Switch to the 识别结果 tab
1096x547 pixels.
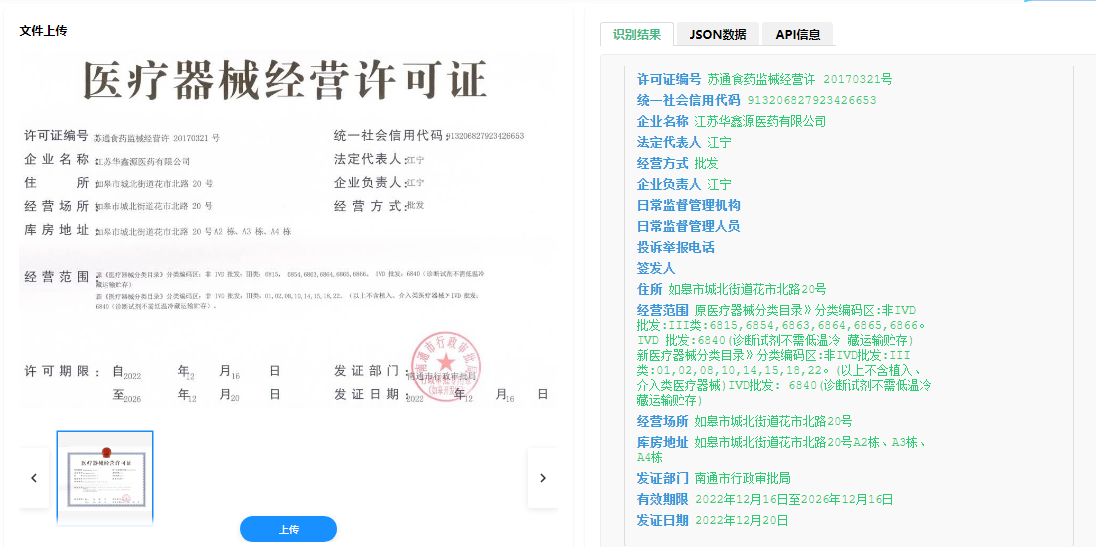tap(637, 34)
